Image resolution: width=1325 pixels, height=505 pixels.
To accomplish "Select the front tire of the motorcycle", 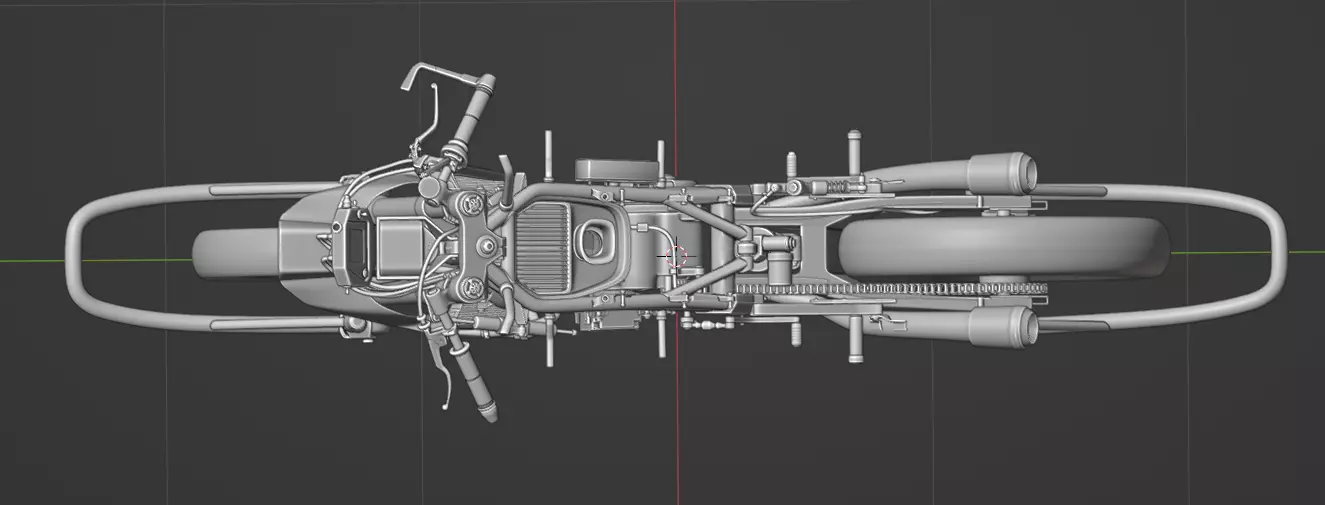I will [x=238, y=254].
